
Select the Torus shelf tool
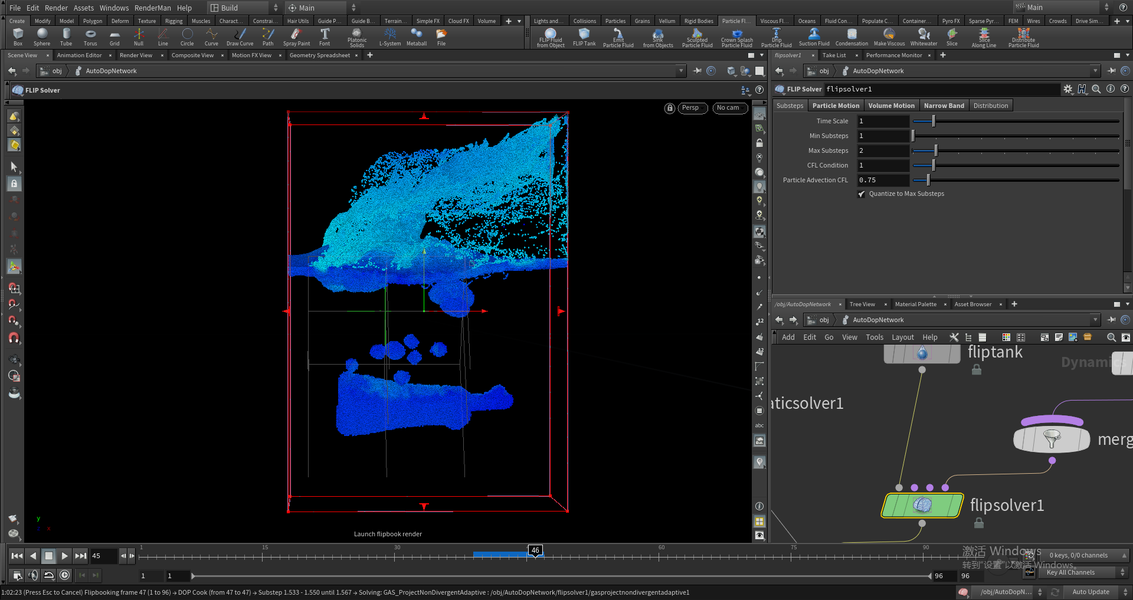(x=90, y=37)
